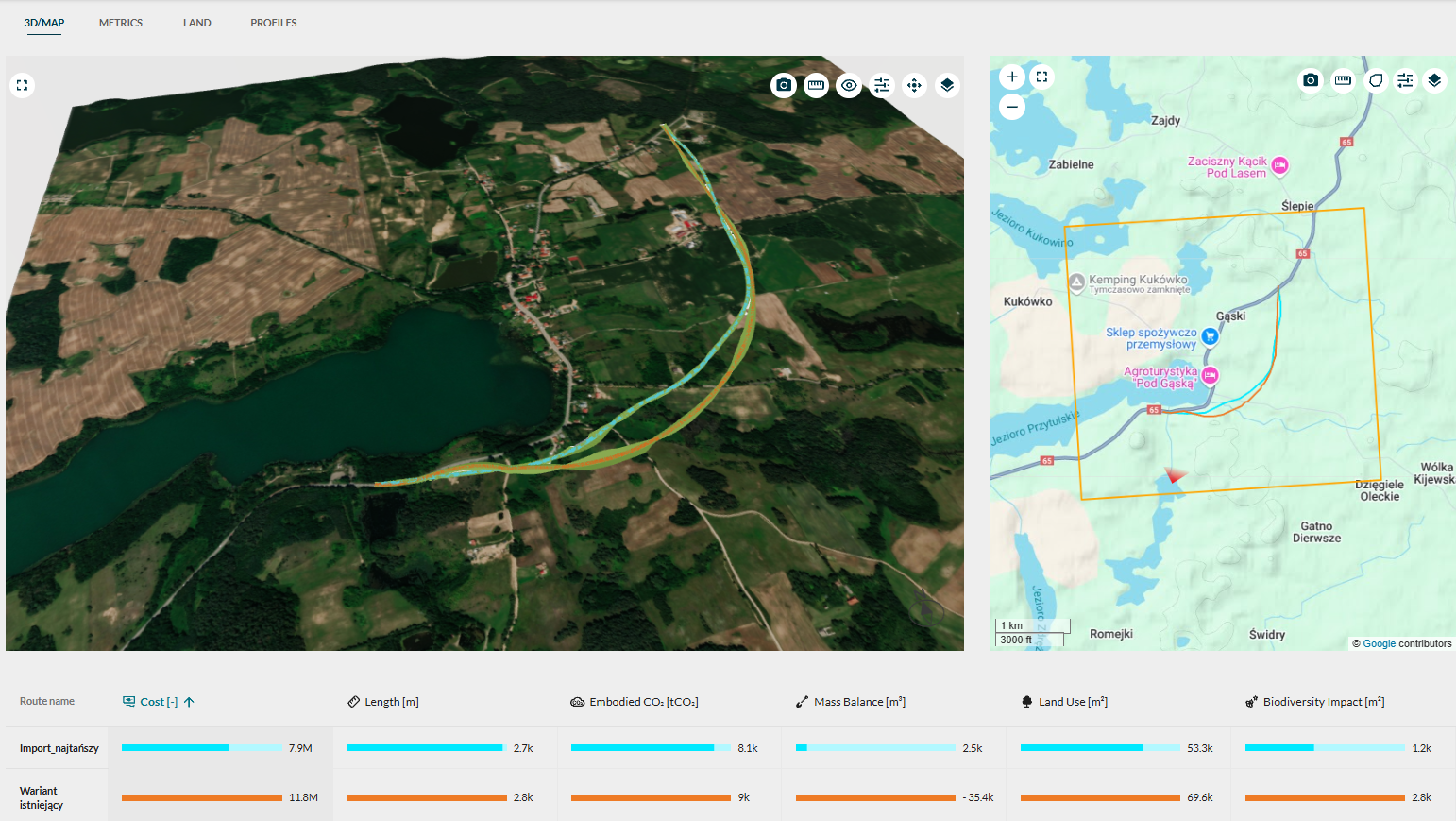Zoom out on the 2D map
The image size is (1456, 821).
1012,107
